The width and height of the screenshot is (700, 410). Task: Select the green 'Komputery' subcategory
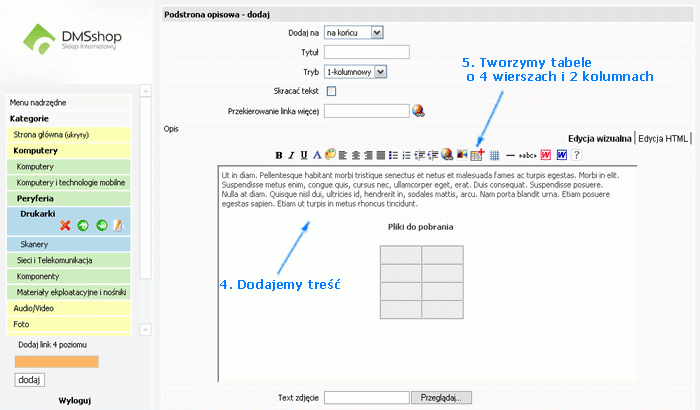tap(69, 167)
